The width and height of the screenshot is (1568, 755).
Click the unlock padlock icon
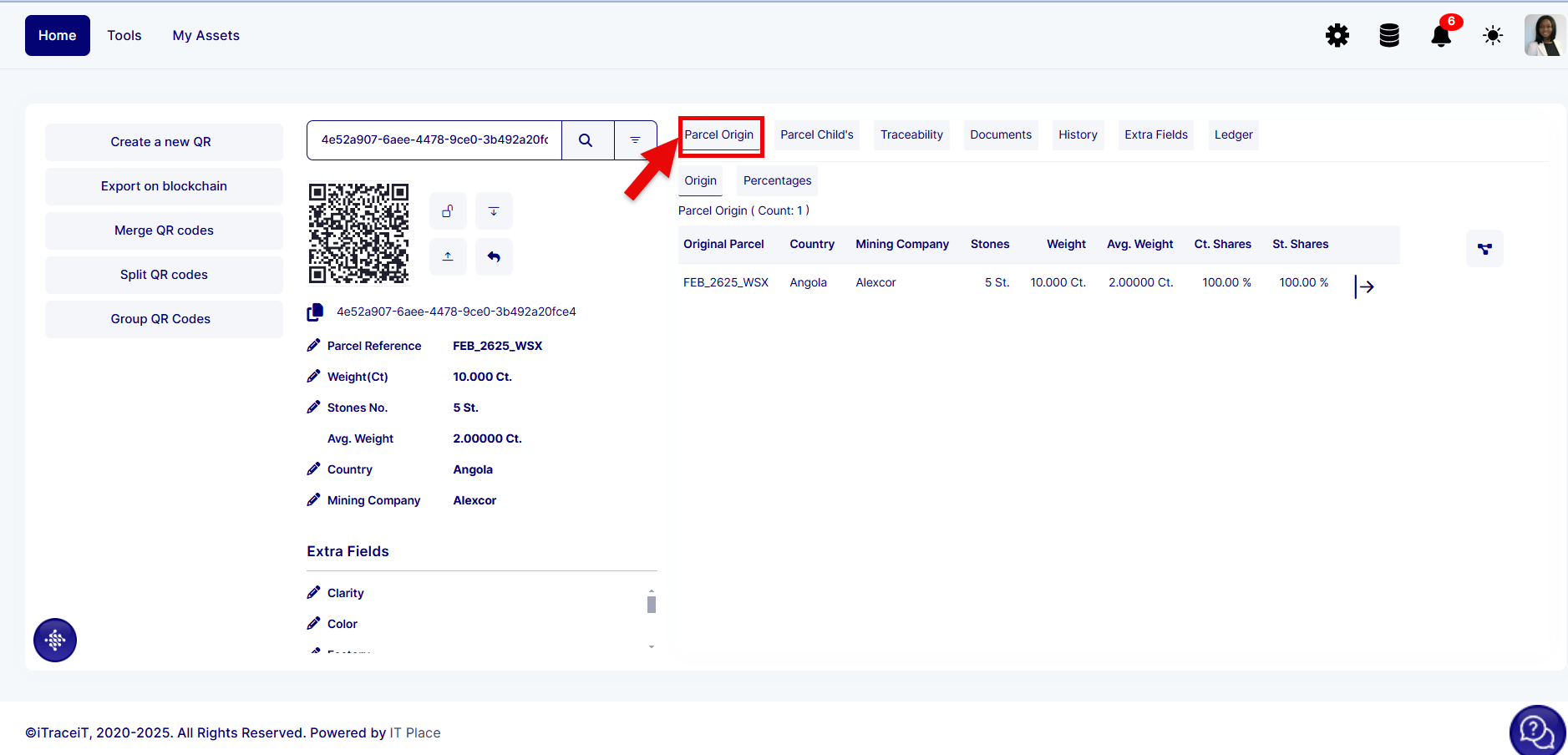(x=448, y=211)
